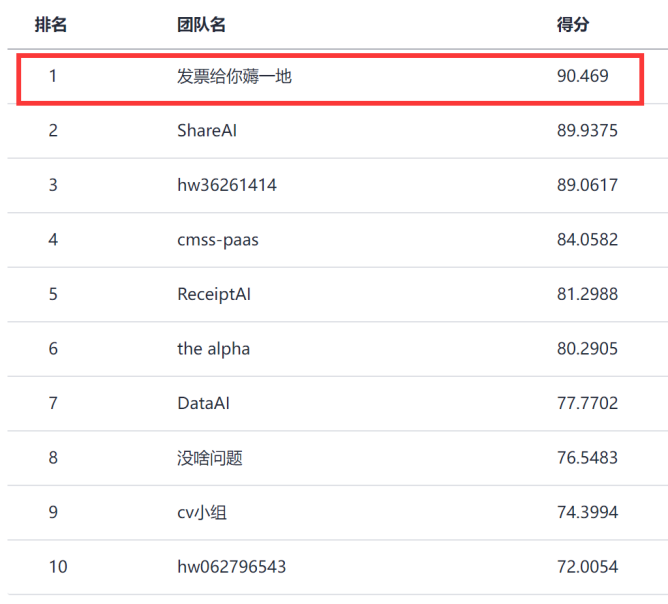Select the score 84.0582
This screenshot has height=604, width=668.
coord(587,240)
